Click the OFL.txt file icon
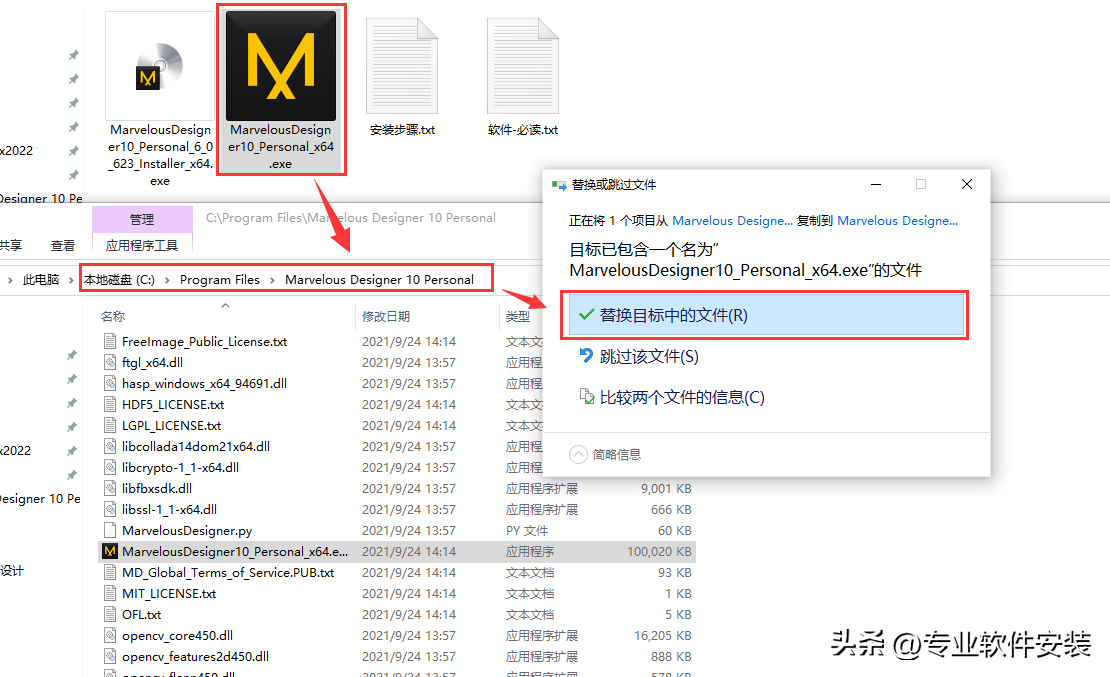Viewport: 1110px width, 677px height. coord(110,615)
